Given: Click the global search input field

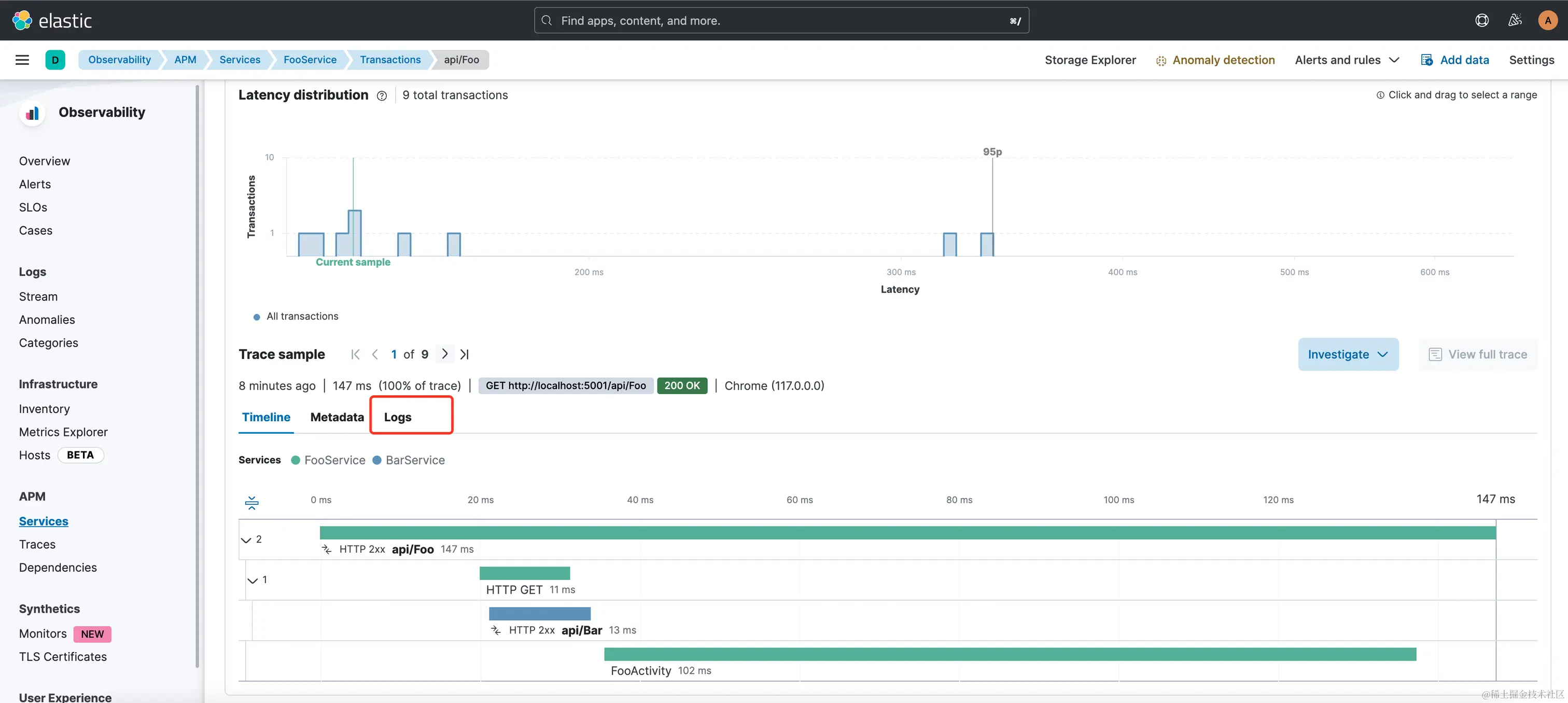Looking at the screenshot, I should click(781, 20).
